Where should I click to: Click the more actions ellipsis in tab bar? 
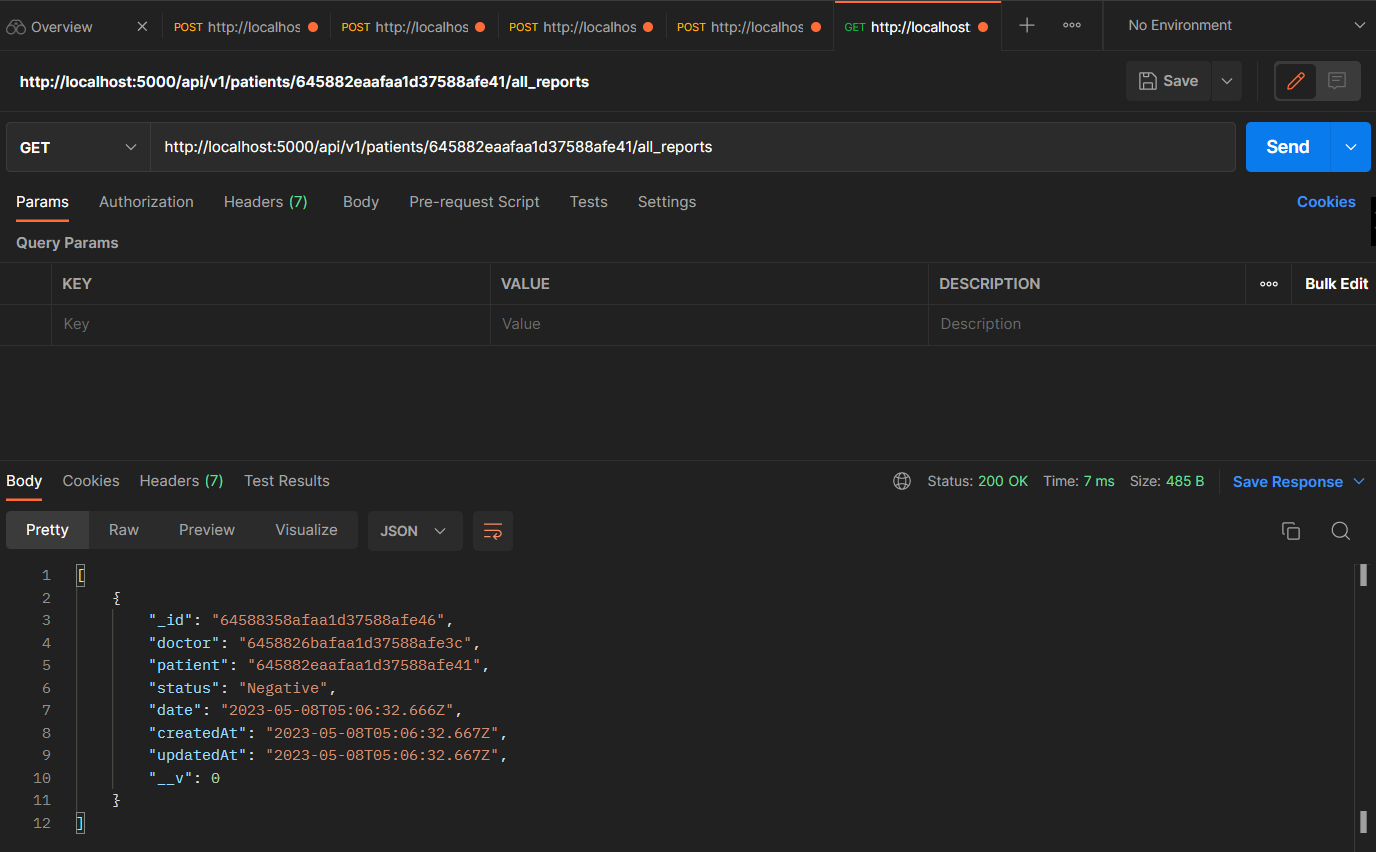click(1071, 25)
